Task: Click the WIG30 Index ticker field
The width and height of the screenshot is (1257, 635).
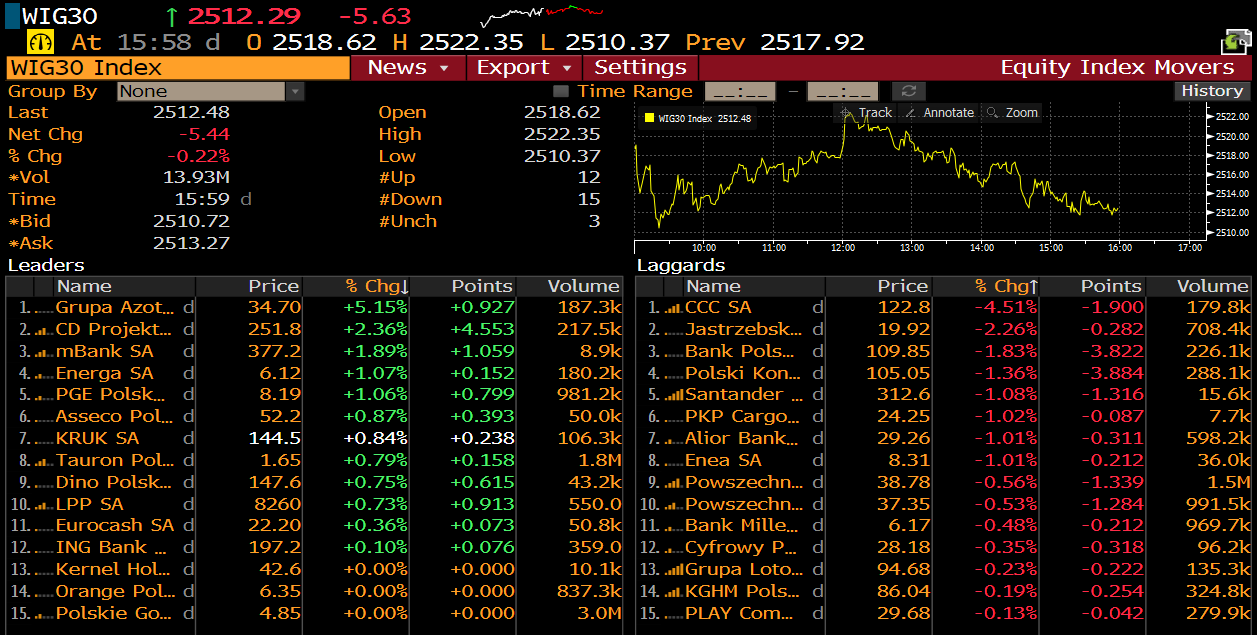Action: point(178,67)
